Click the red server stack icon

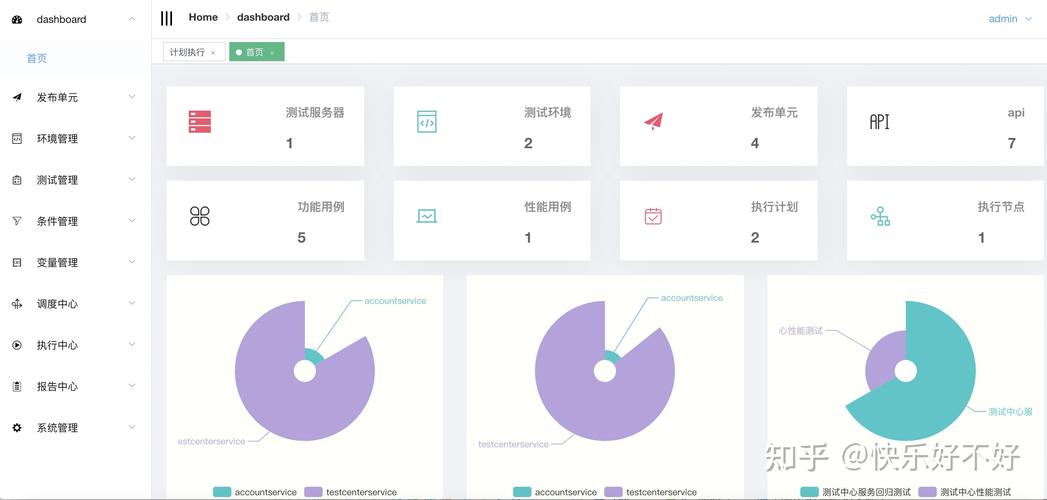[x=200, y=121]
